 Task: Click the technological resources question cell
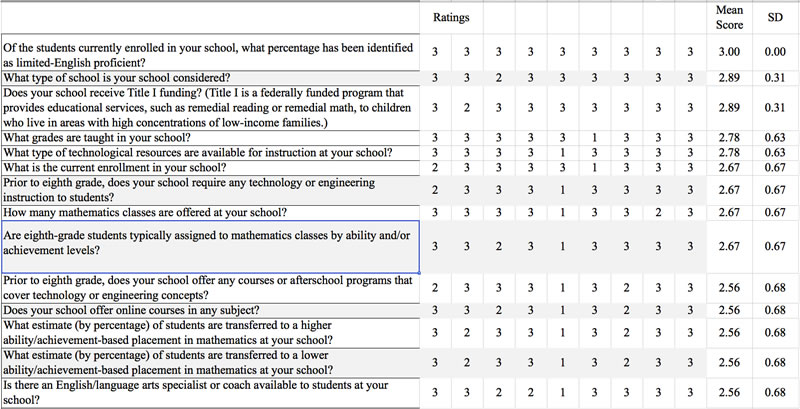208,152
